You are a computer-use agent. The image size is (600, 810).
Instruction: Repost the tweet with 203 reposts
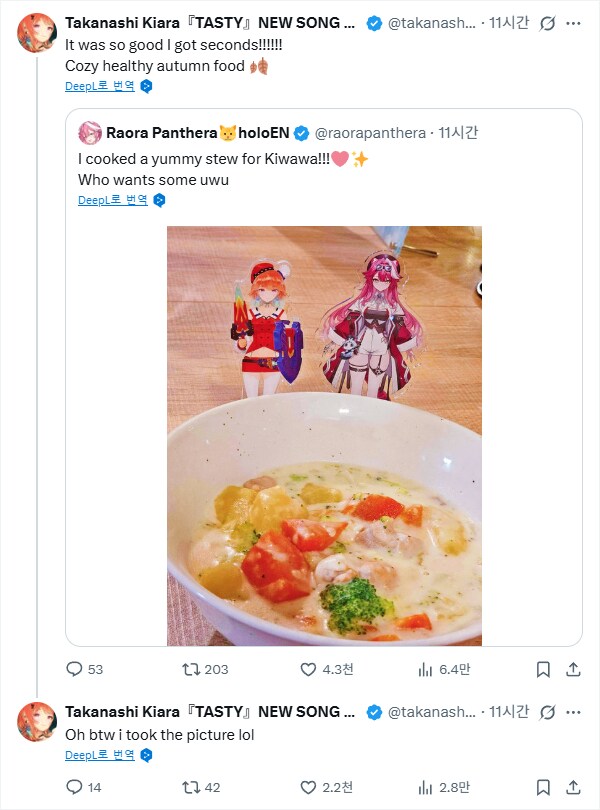(189, 669)
